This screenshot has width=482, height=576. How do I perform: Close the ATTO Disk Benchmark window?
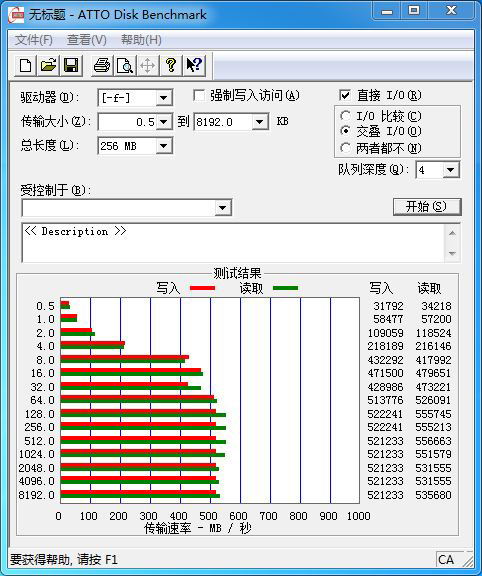click(x=451, y=11)
